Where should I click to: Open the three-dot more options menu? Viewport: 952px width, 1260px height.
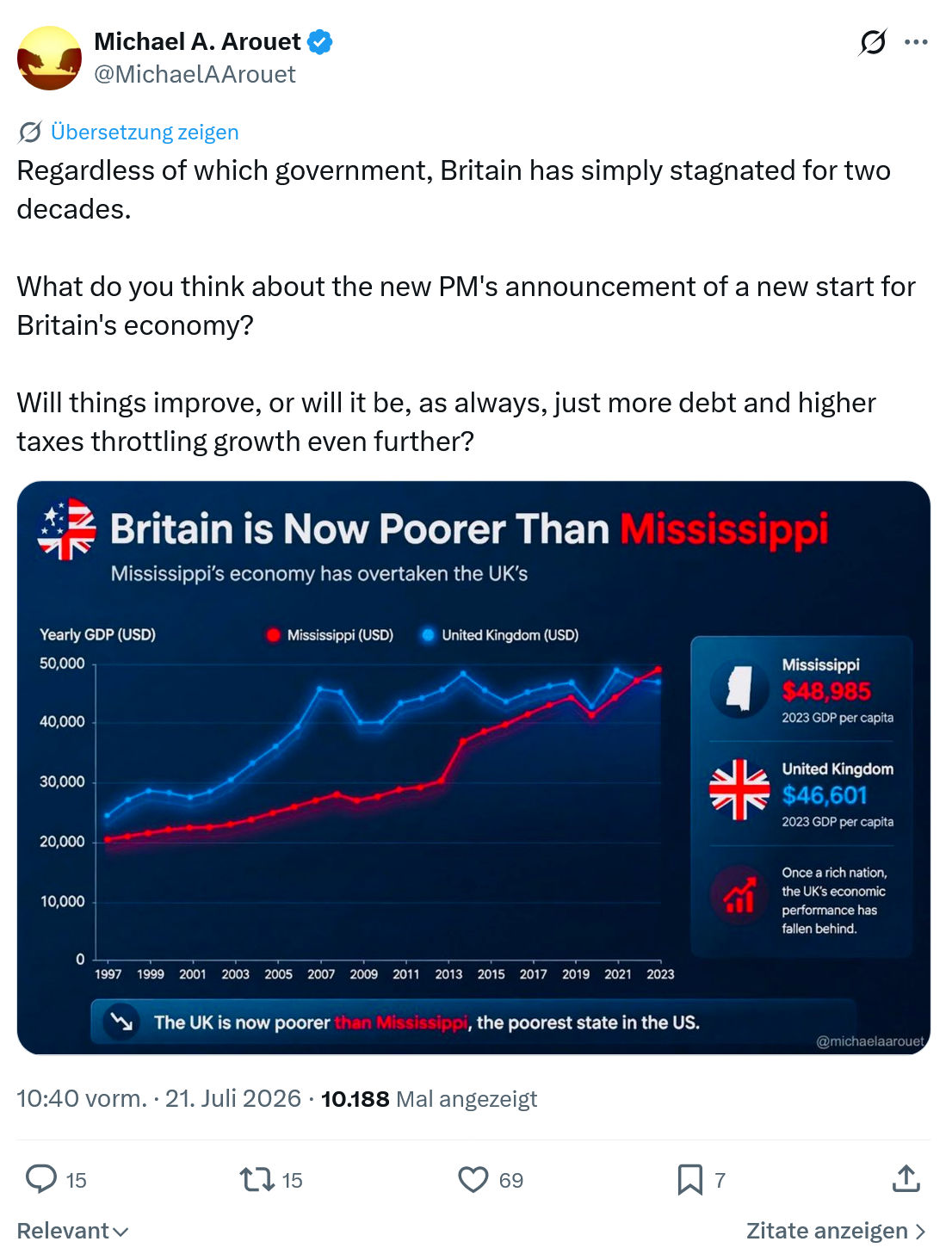coord(916,42)
